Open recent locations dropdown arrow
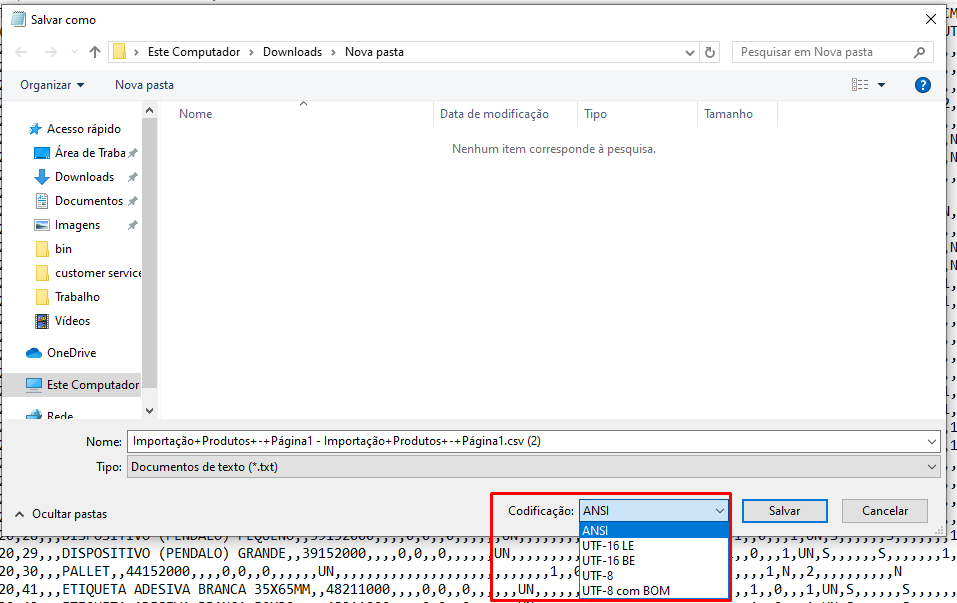Image resolution: width=957 pixels, height=603 pixels. point(74,52)
